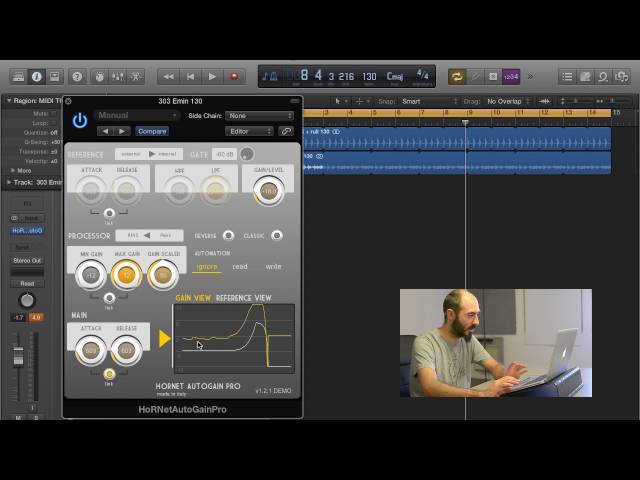Open the Toolbar display button

click(x=54, y=76)
